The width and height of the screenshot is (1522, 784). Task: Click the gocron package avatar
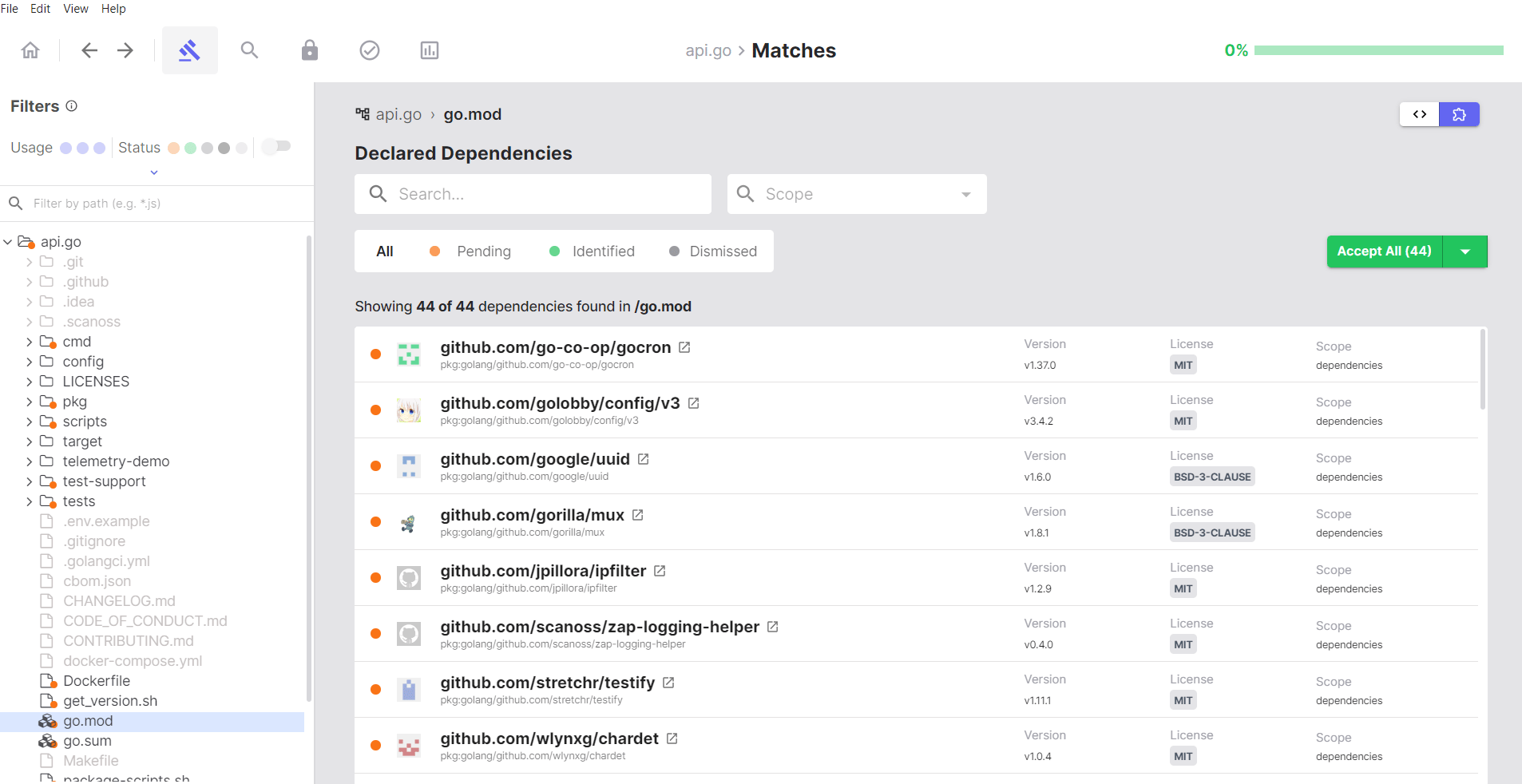click(409, 354)
